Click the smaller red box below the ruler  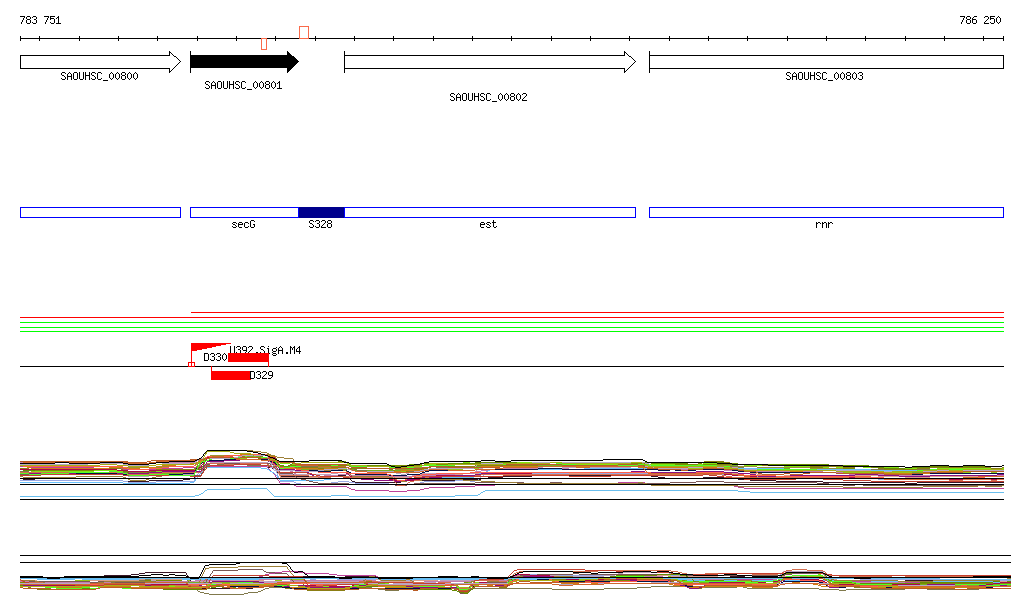[264, 44]
